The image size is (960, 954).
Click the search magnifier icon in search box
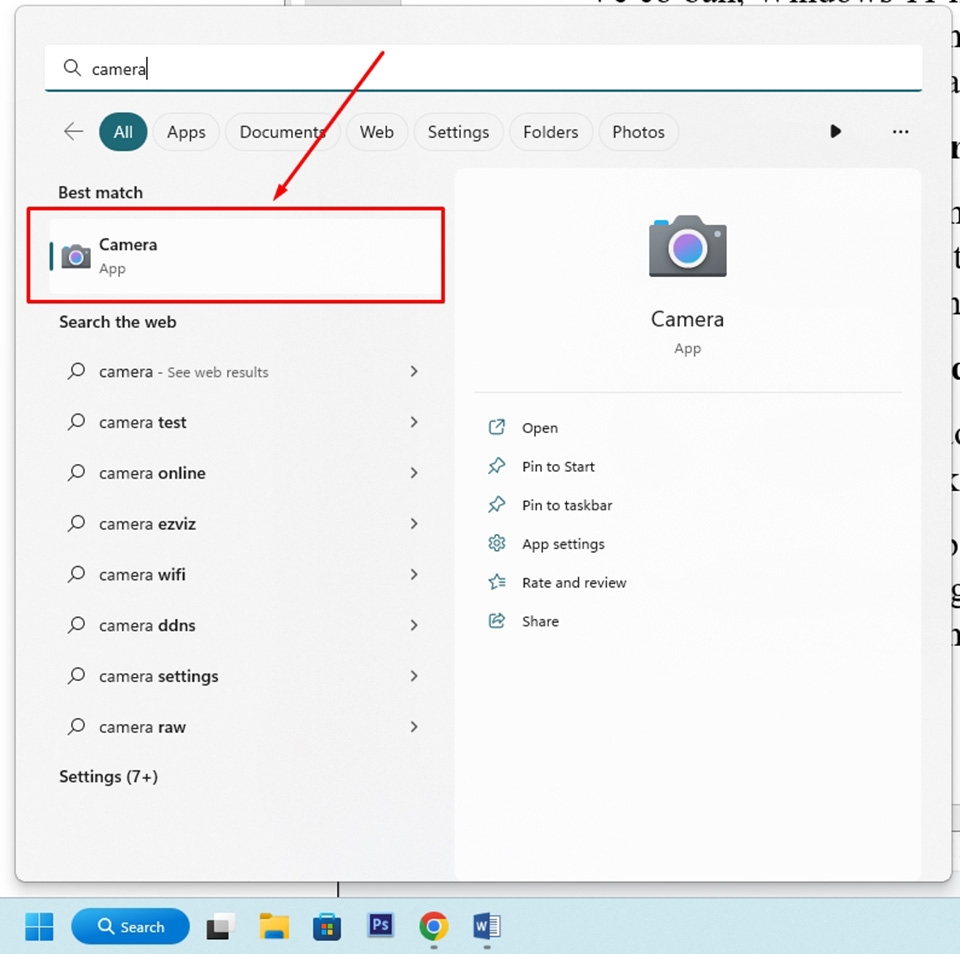pyautogui.click(x=72, y=68)
